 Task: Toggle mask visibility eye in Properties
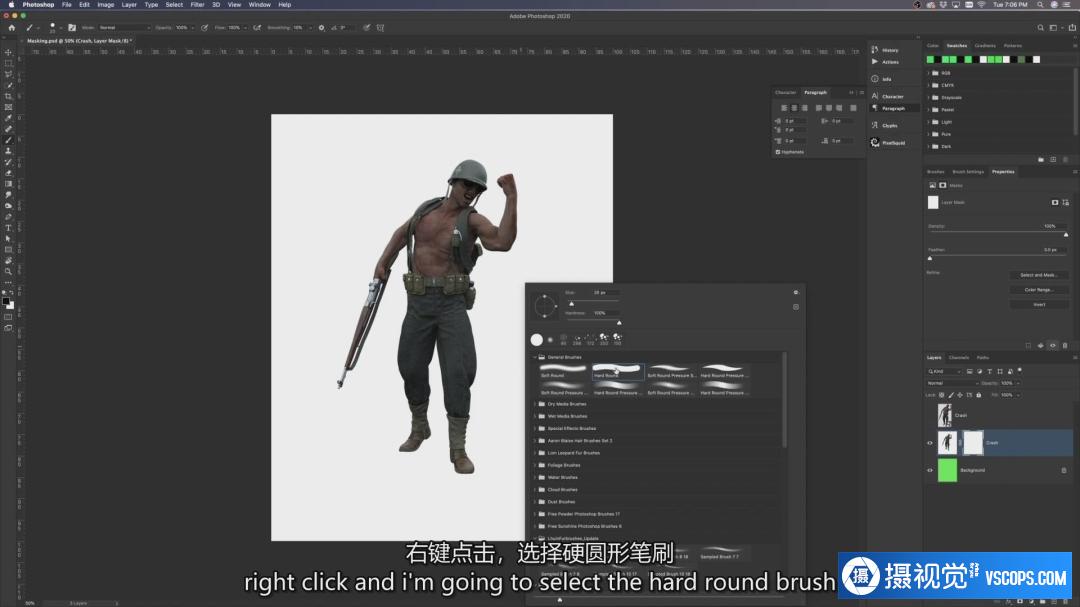click(1052, 346)
